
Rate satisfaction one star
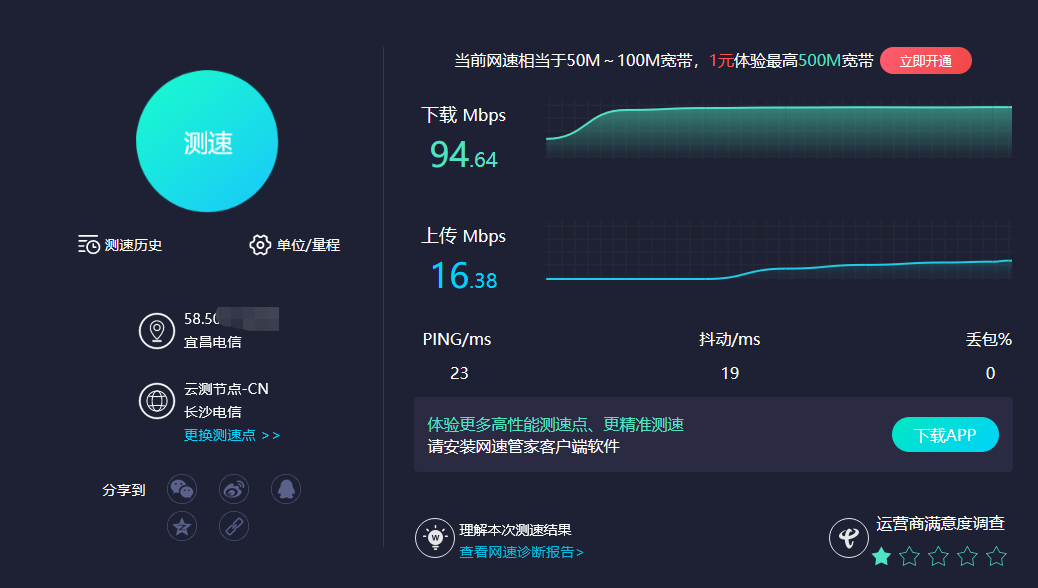coord(881,556)
